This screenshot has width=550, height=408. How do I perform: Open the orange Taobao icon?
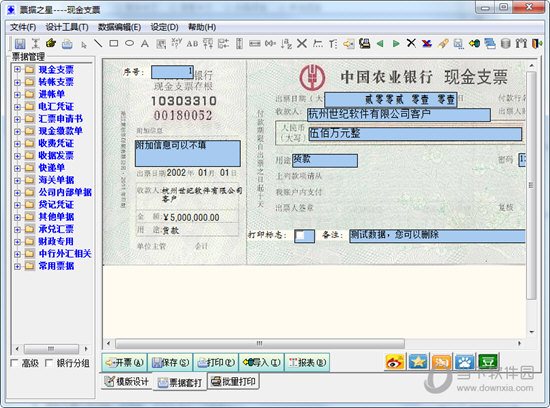[x=441, y=362]
